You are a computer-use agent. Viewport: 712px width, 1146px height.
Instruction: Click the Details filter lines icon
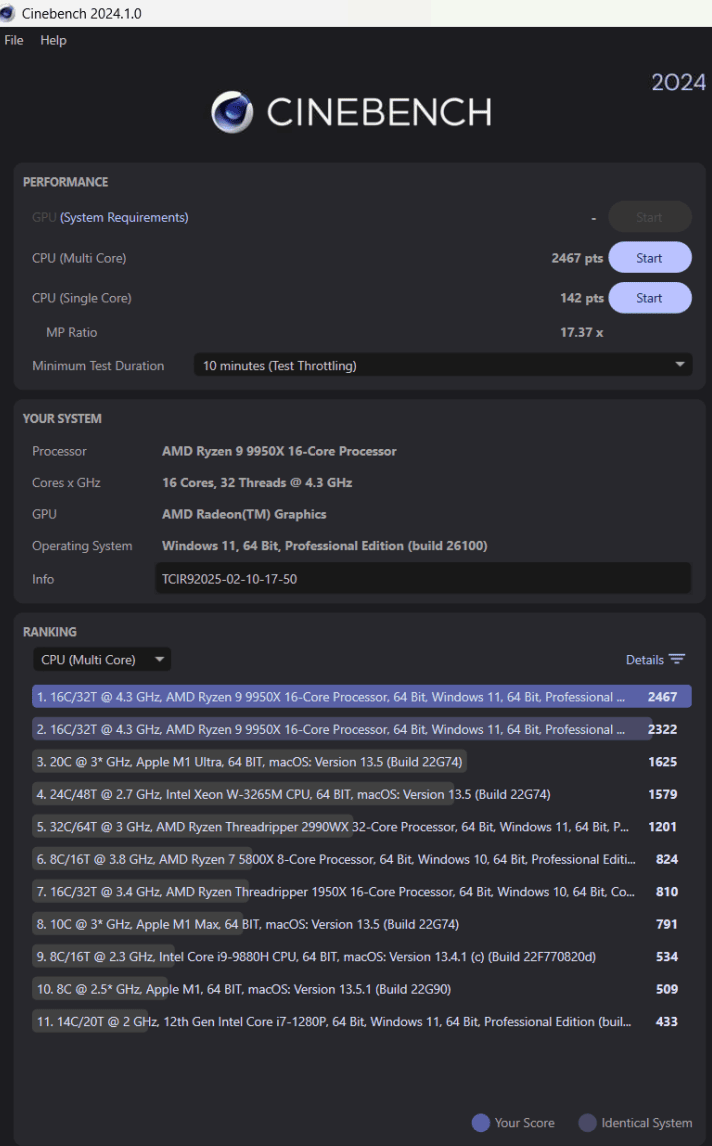click(x=677, y=659)
